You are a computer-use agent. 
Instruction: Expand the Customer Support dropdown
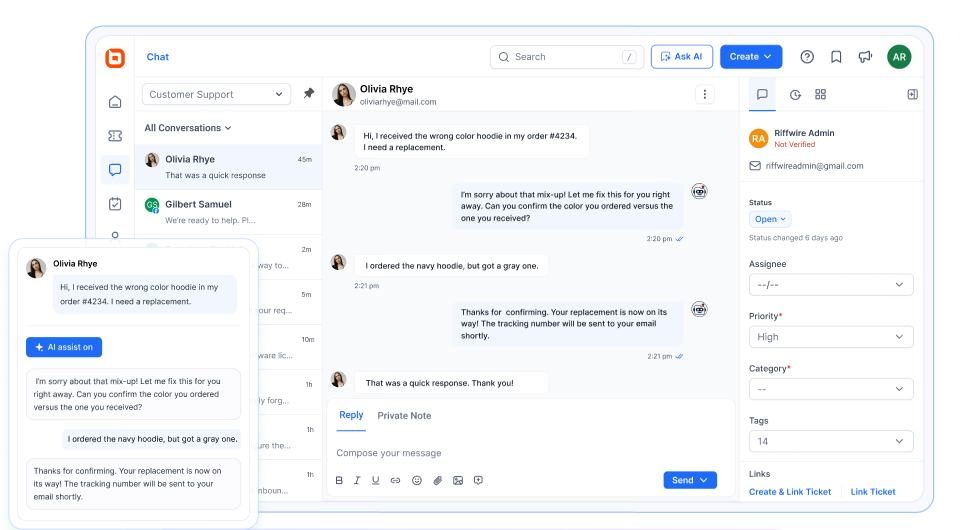(x=216, y=94)
